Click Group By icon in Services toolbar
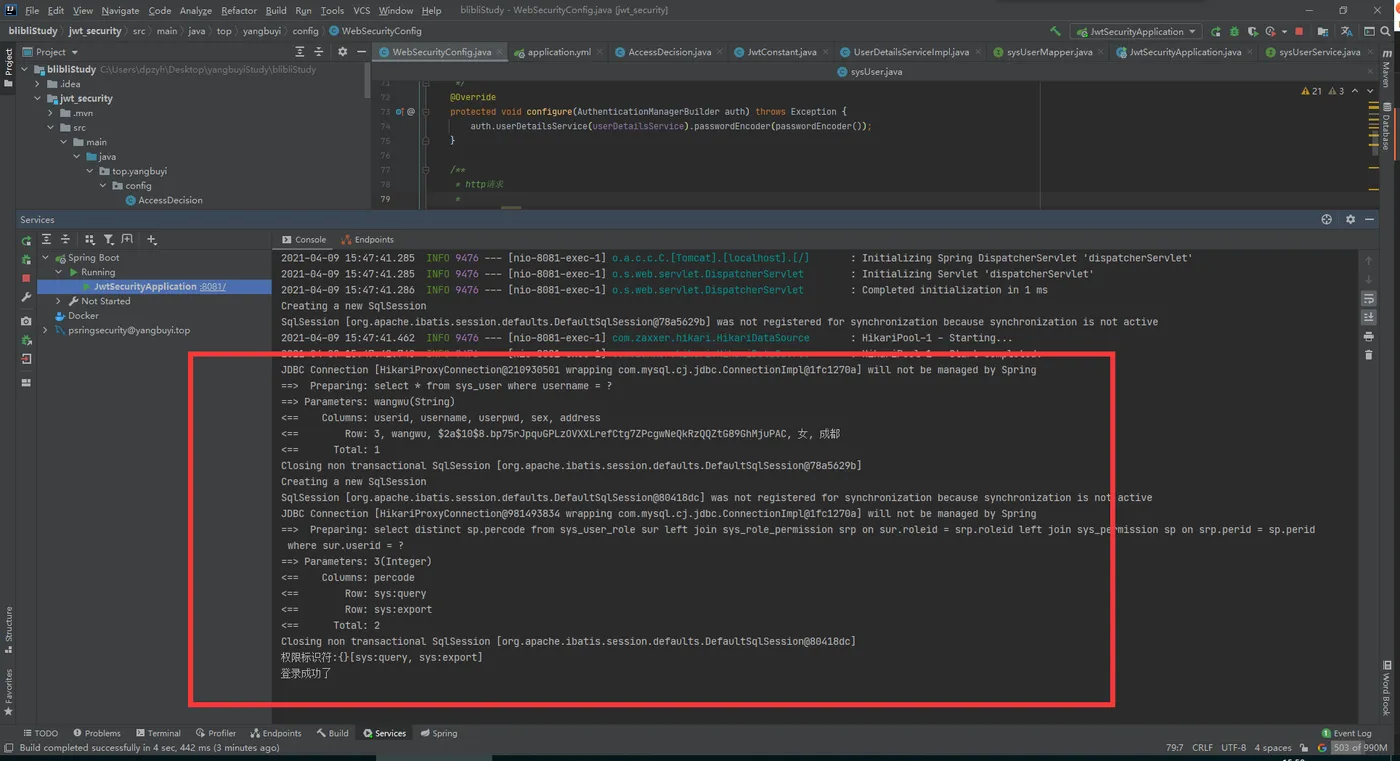Viewport: 1400px width, 761px height. point(90,240)
